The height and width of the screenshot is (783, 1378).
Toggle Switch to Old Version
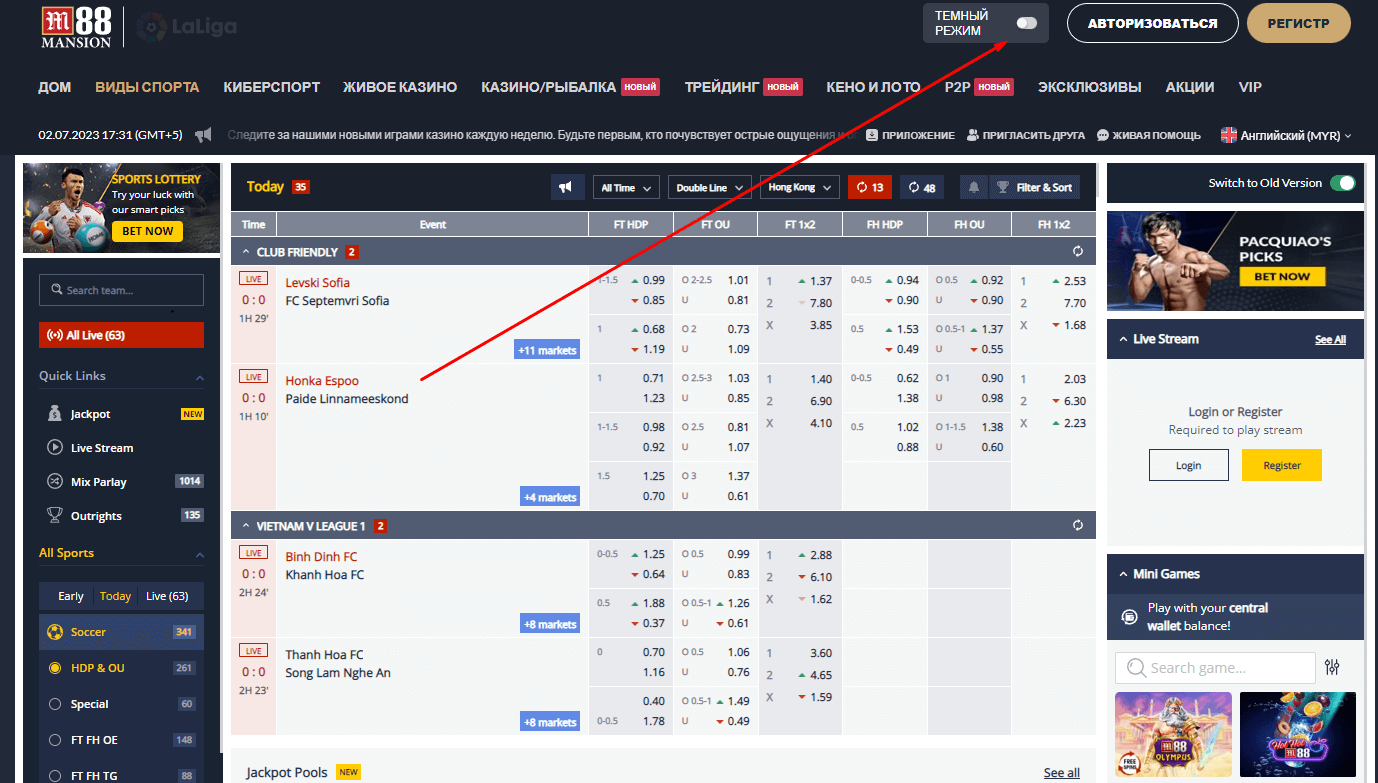[x=1343, y=183]
